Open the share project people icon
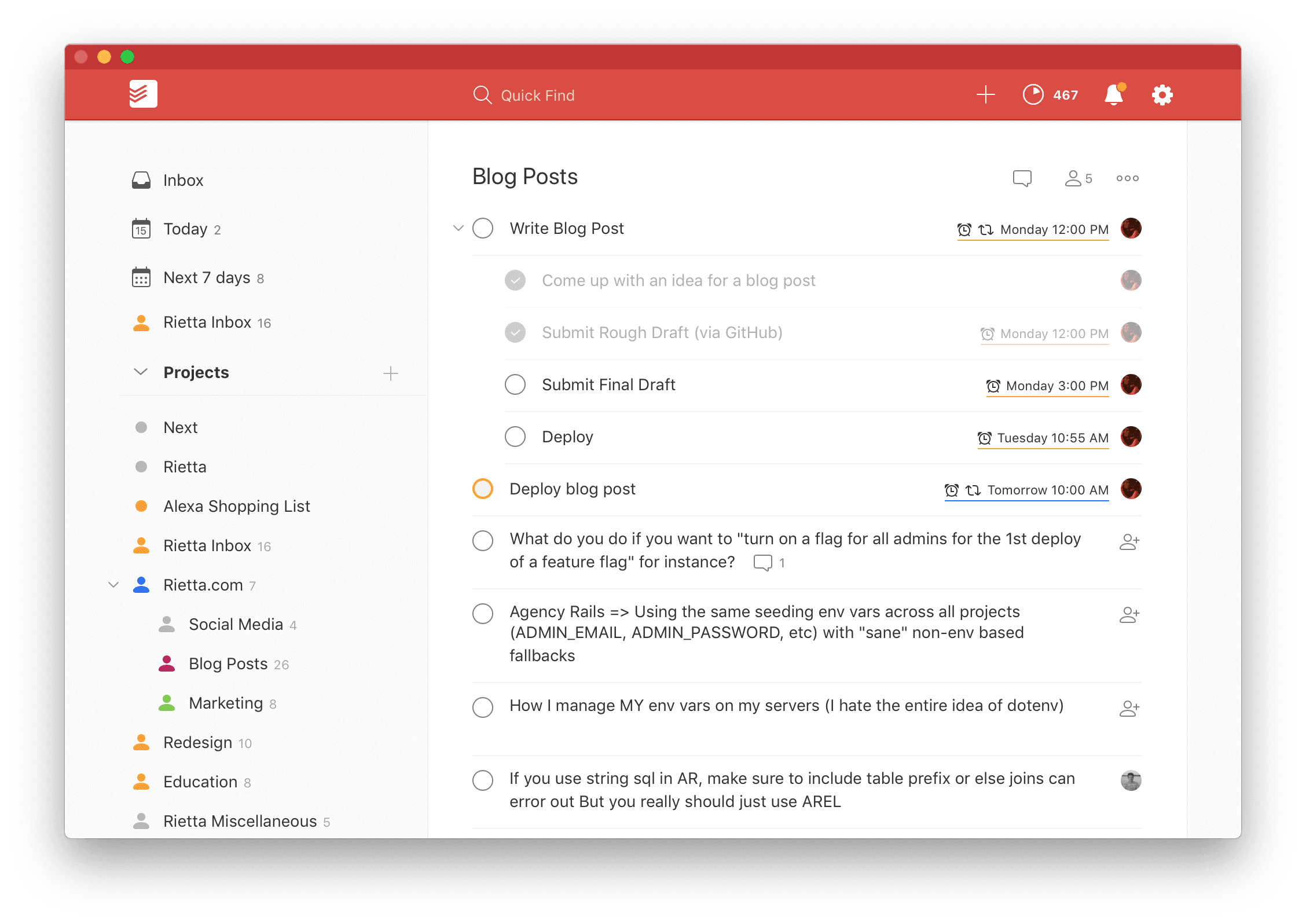 [x=1077, y=178]
